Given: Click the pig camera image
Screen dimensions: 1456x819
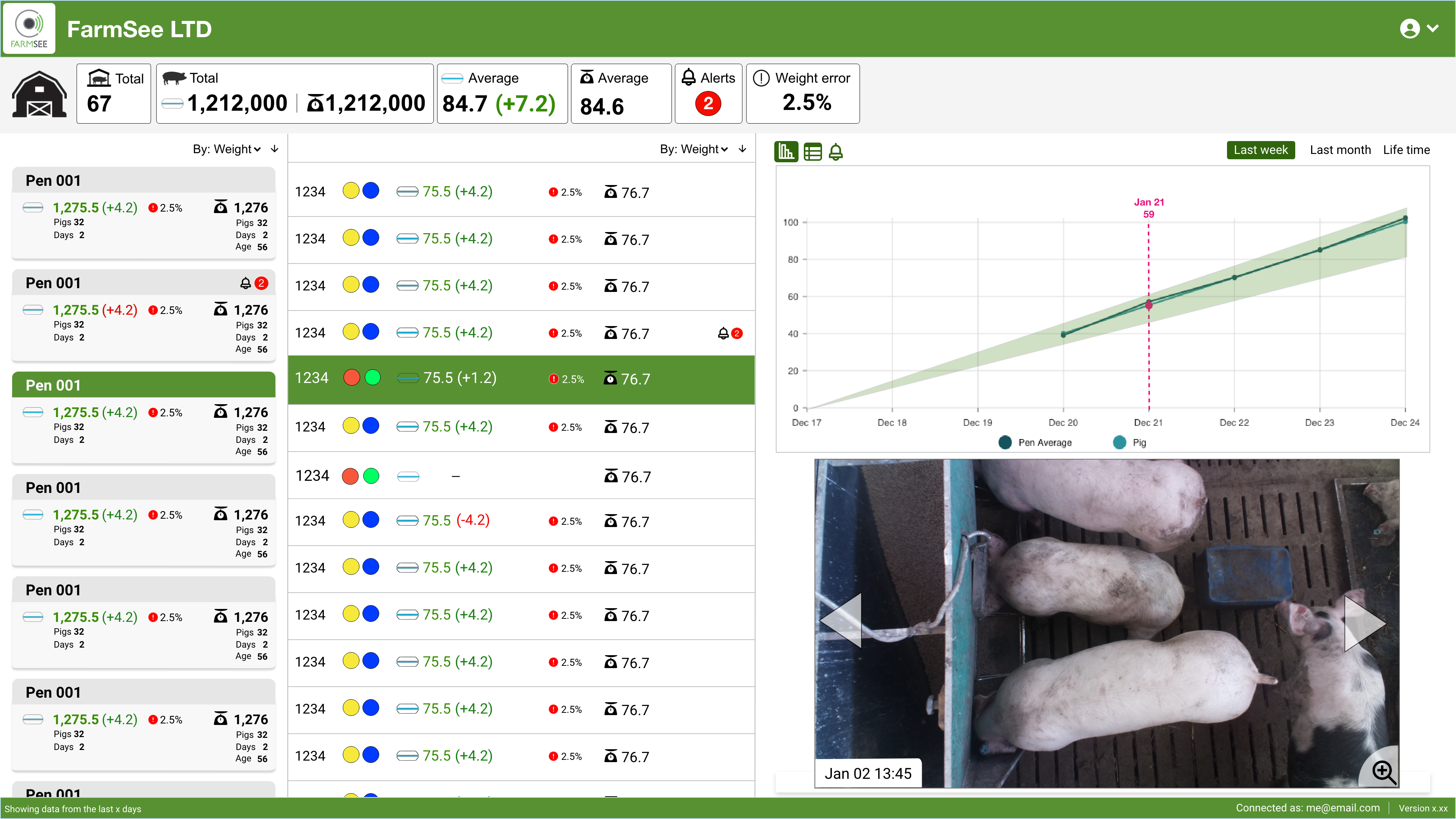Looking at the screenshot, I should (x=1107, y=623).
